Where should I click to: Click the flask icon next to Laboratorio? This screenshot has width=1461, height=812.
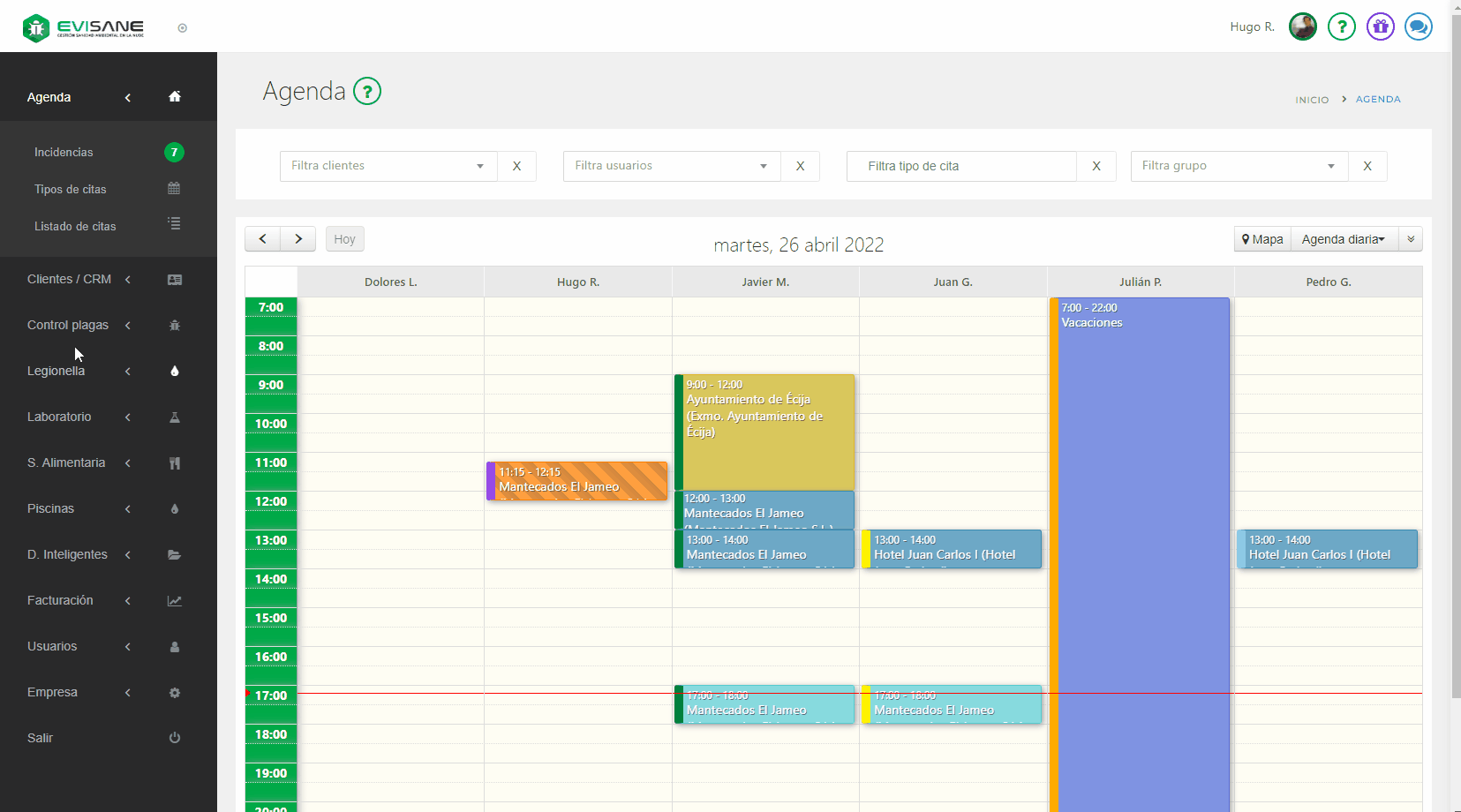pos(175,417)
